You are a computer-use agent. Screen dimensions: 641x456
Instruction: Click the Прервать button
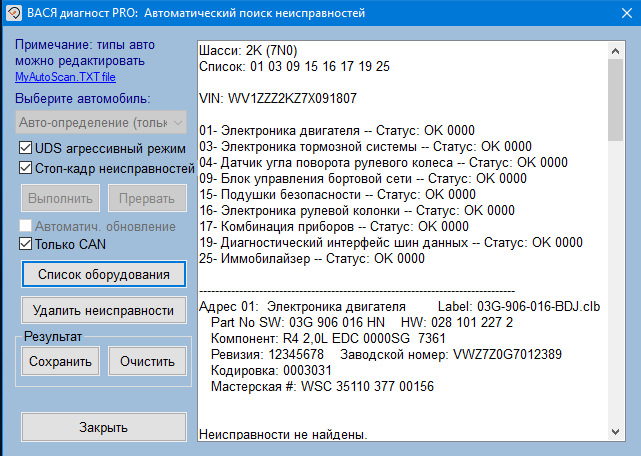(x=147, y=198)
